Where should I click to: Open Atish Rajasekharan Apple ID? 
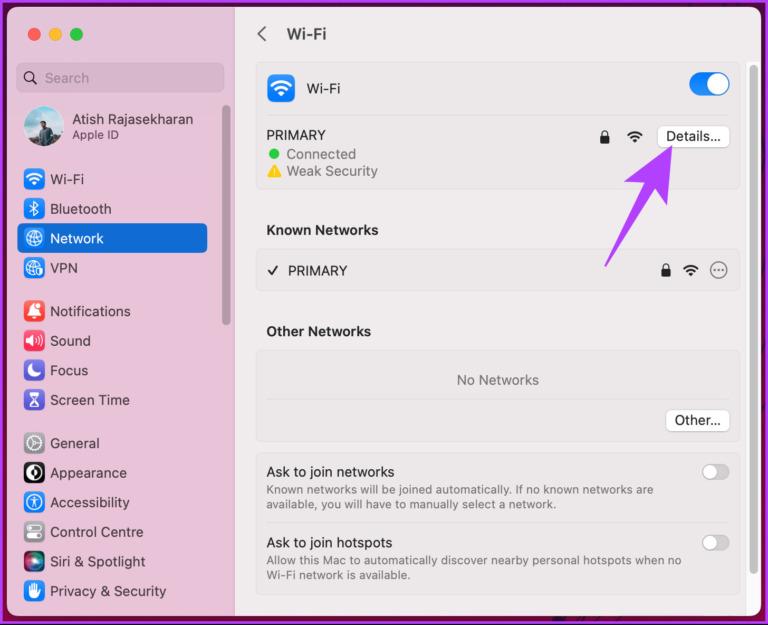click(x=109, y=126)
